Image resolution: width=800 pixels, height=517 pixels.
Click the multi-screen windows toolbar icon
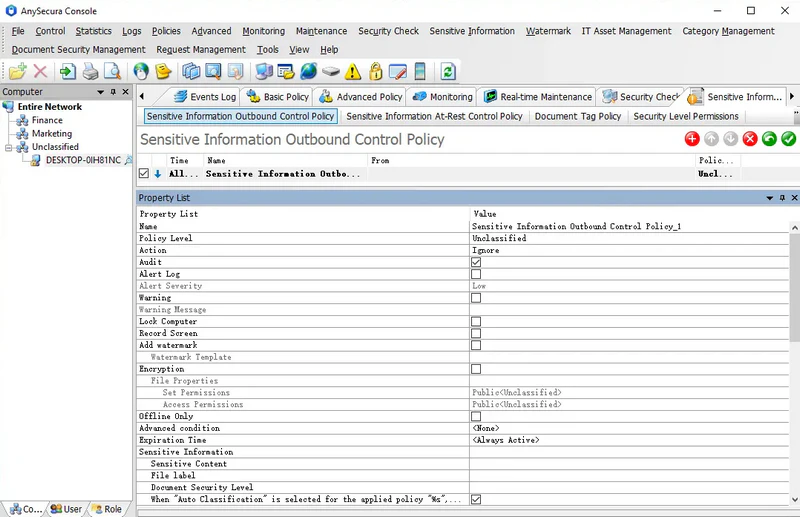[191, 71]
